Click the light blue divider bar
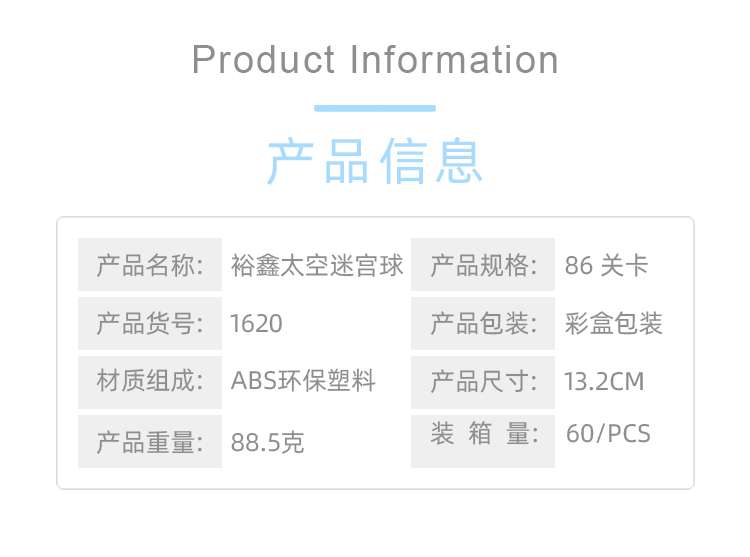Viewport: 750px width, 557px height. (x=375, y=108)
